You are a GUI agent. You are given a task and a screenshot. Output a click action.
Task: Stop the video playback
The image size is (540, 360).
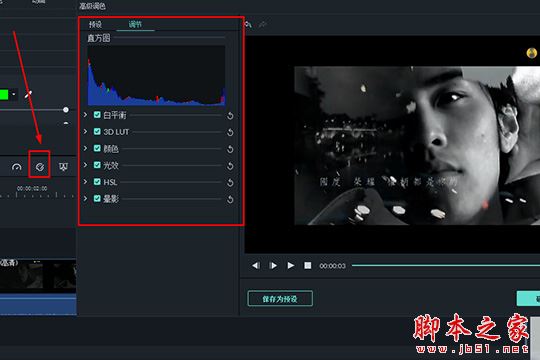pyautogui.click(x=308, y=266)
